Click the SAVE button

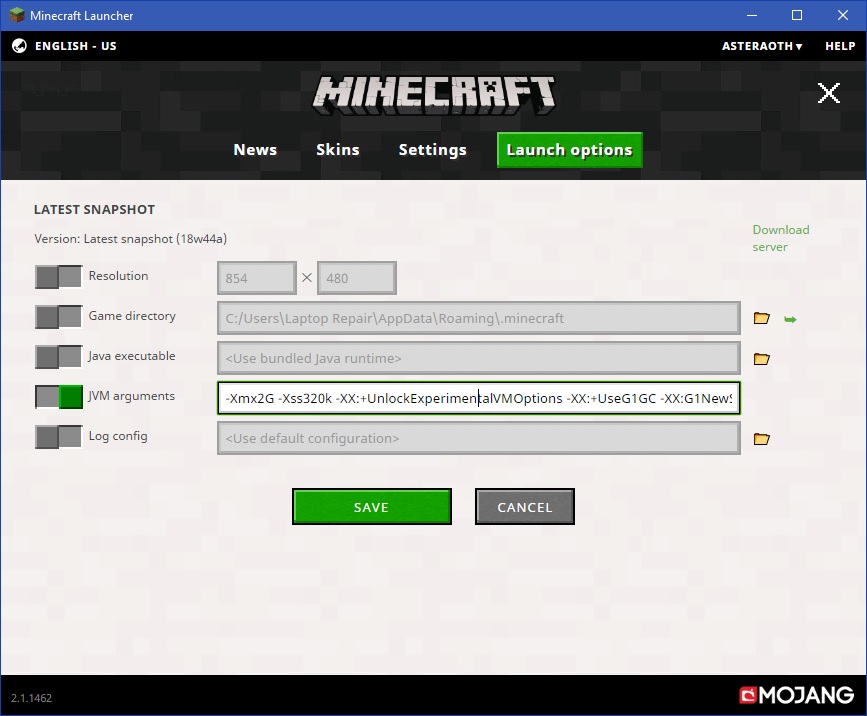[x=372, y=506]
